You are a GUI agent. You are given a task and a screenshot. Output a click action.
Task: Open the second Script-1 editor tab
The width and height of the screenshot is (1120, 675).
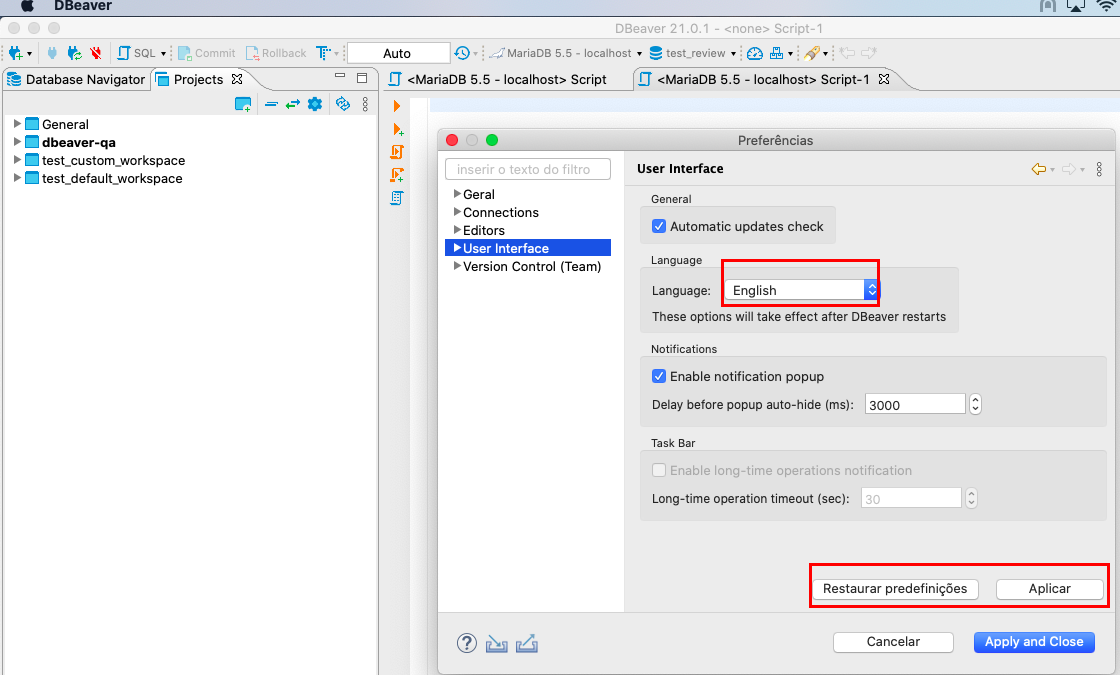[763, 79]
